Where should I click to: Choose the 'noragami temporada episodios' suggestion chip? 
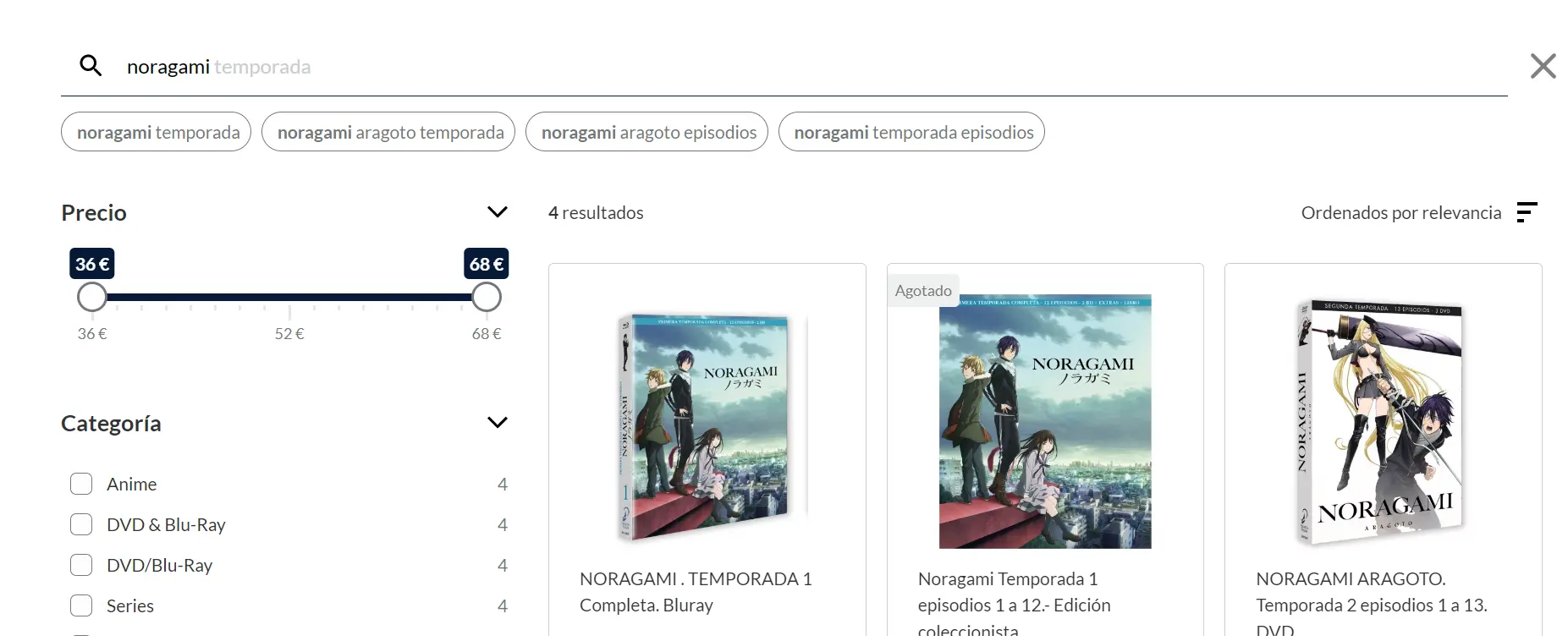pyautogui.click(x=912, y=132)
